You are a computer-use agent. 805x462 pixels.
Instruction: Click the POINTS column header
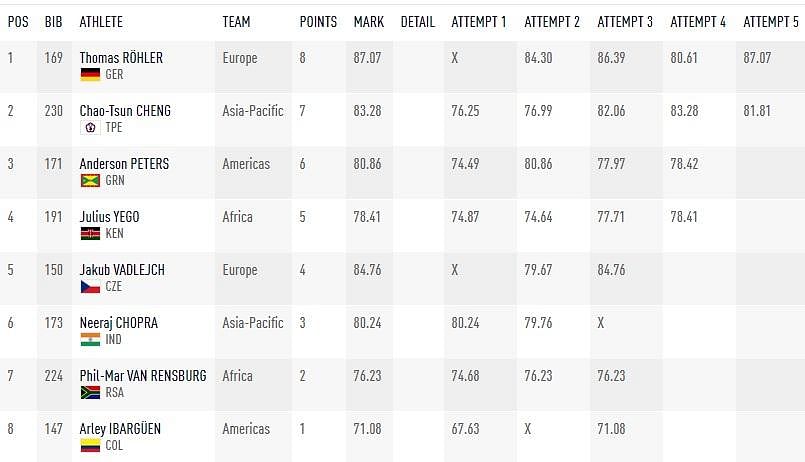[x=318, y=22]
